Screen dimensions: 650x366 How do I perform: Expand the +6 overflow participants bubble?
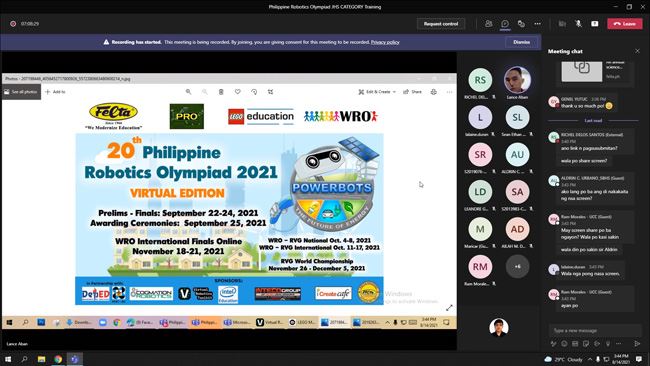517,266
